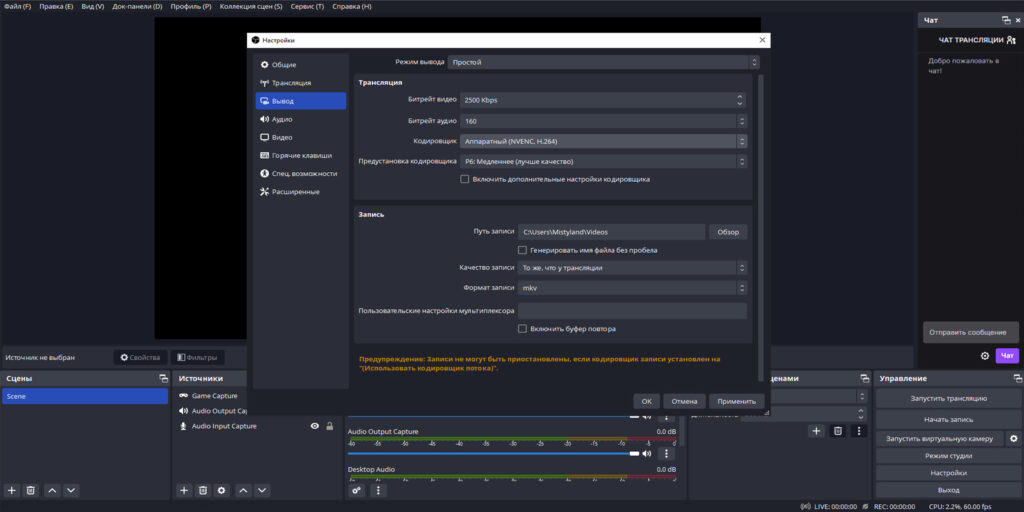This screenshot has height=512, width=1024.
Task: Switch to the Трансляция settings section
Action: tap(300, 83)
